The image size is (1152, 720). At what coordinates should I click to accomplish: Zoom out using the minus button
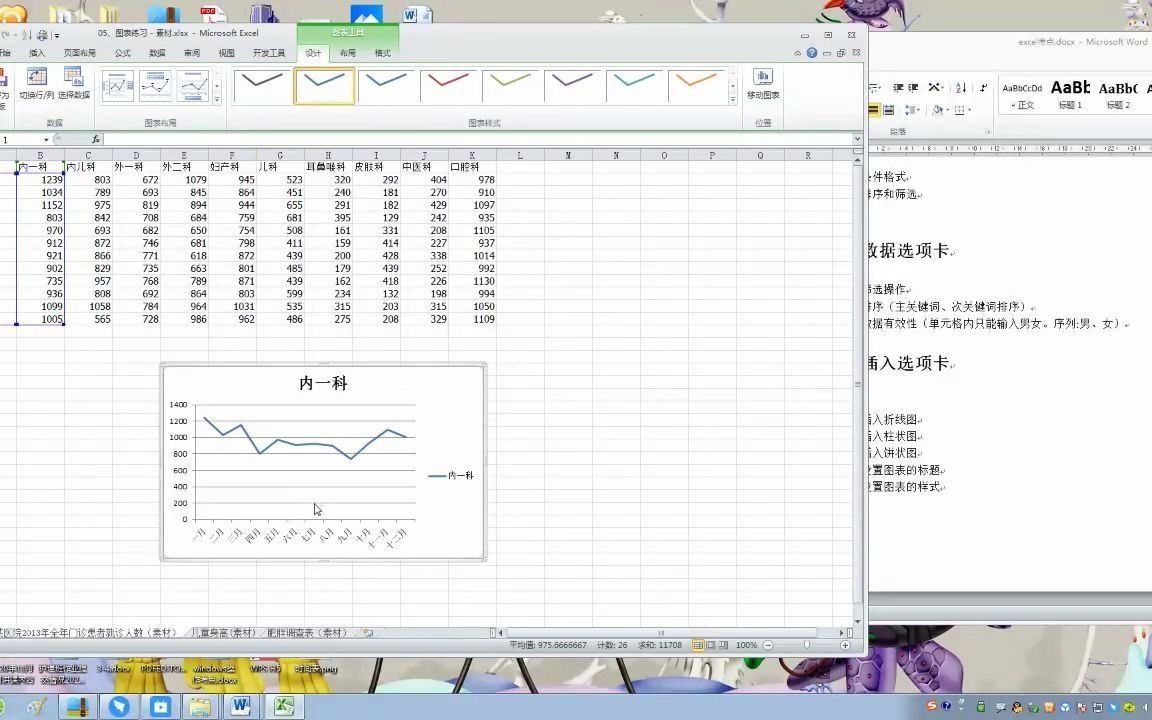[x=766, y=645]
